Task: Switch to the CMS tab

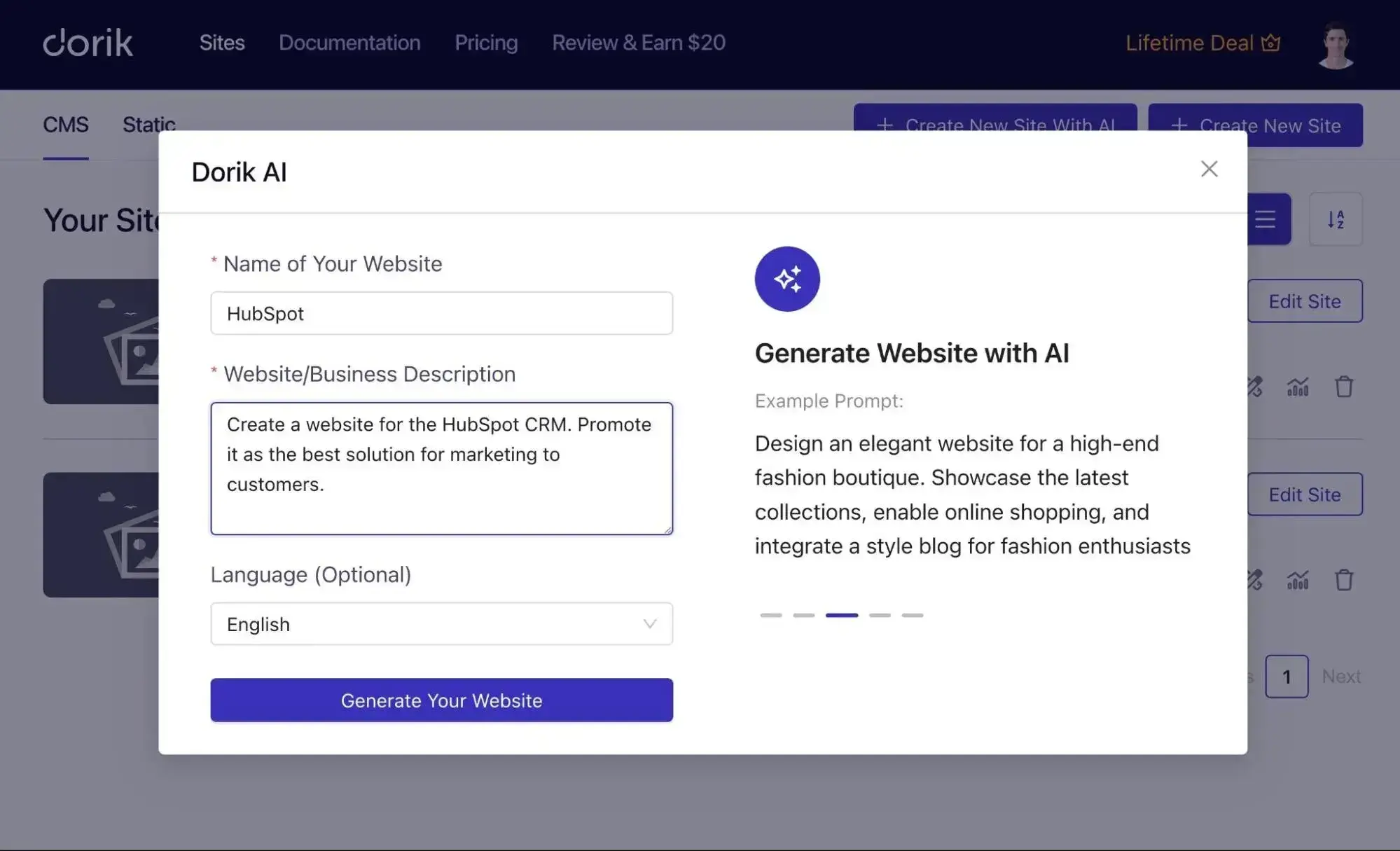Action: [x=65, y=125]
